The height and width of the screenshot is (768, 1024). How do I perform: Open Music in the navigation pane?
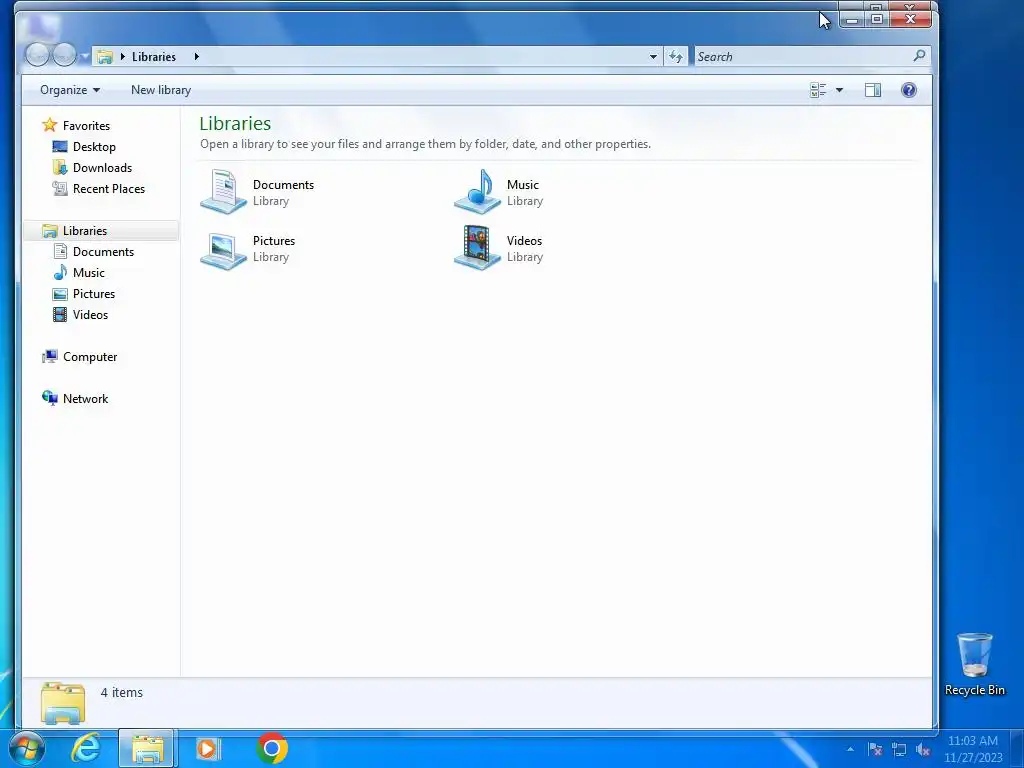pos(79,272)
